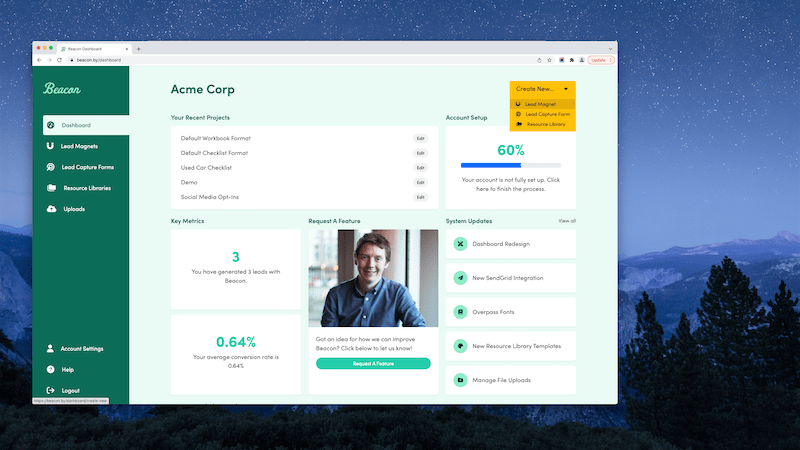The image size is (800, 450).
Task: Pick Resource Library from Create New menu
Action: (x=545, y=124)
